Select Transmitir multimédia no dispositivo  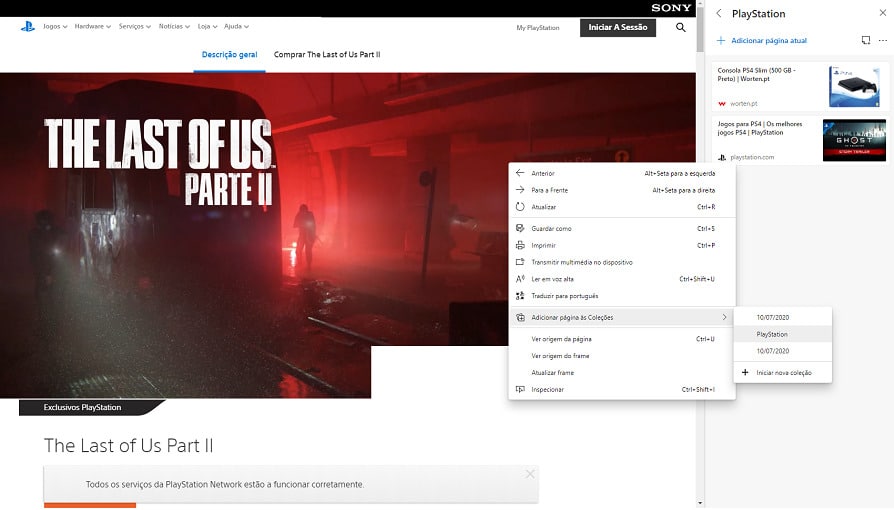click(621, 262)
